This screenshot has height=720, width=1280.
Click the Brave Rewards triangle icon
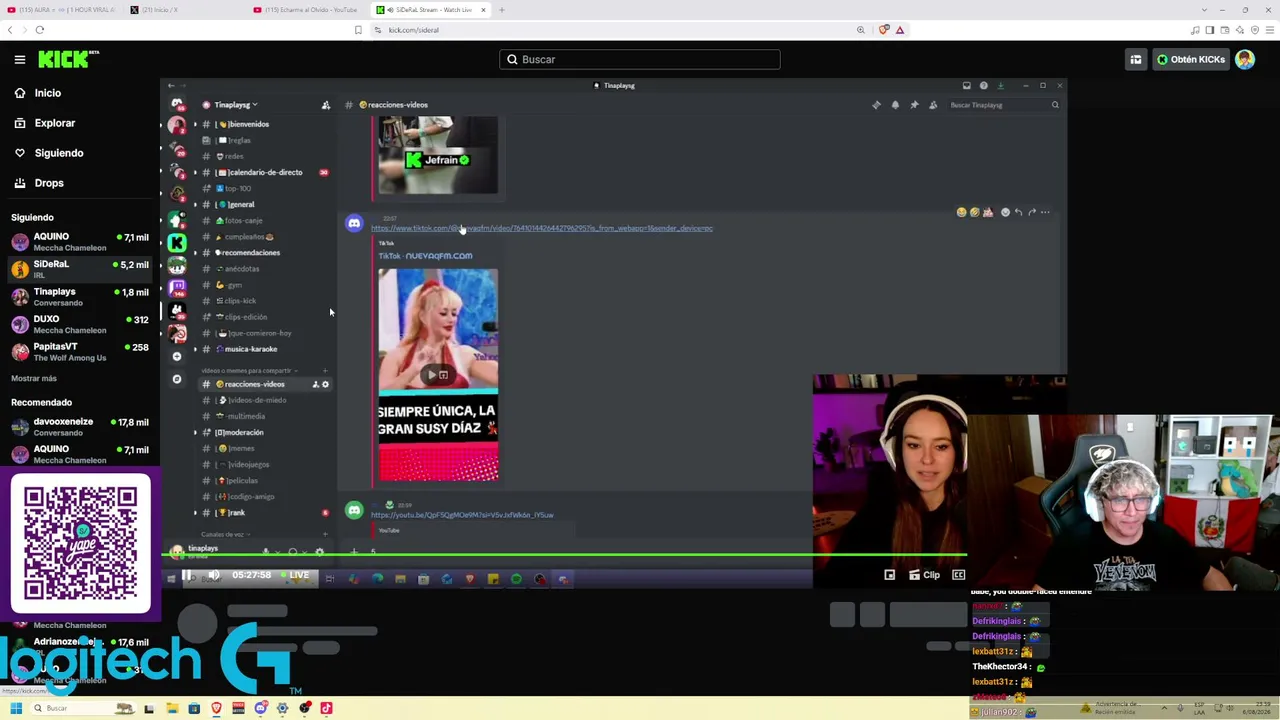[900, 30]
